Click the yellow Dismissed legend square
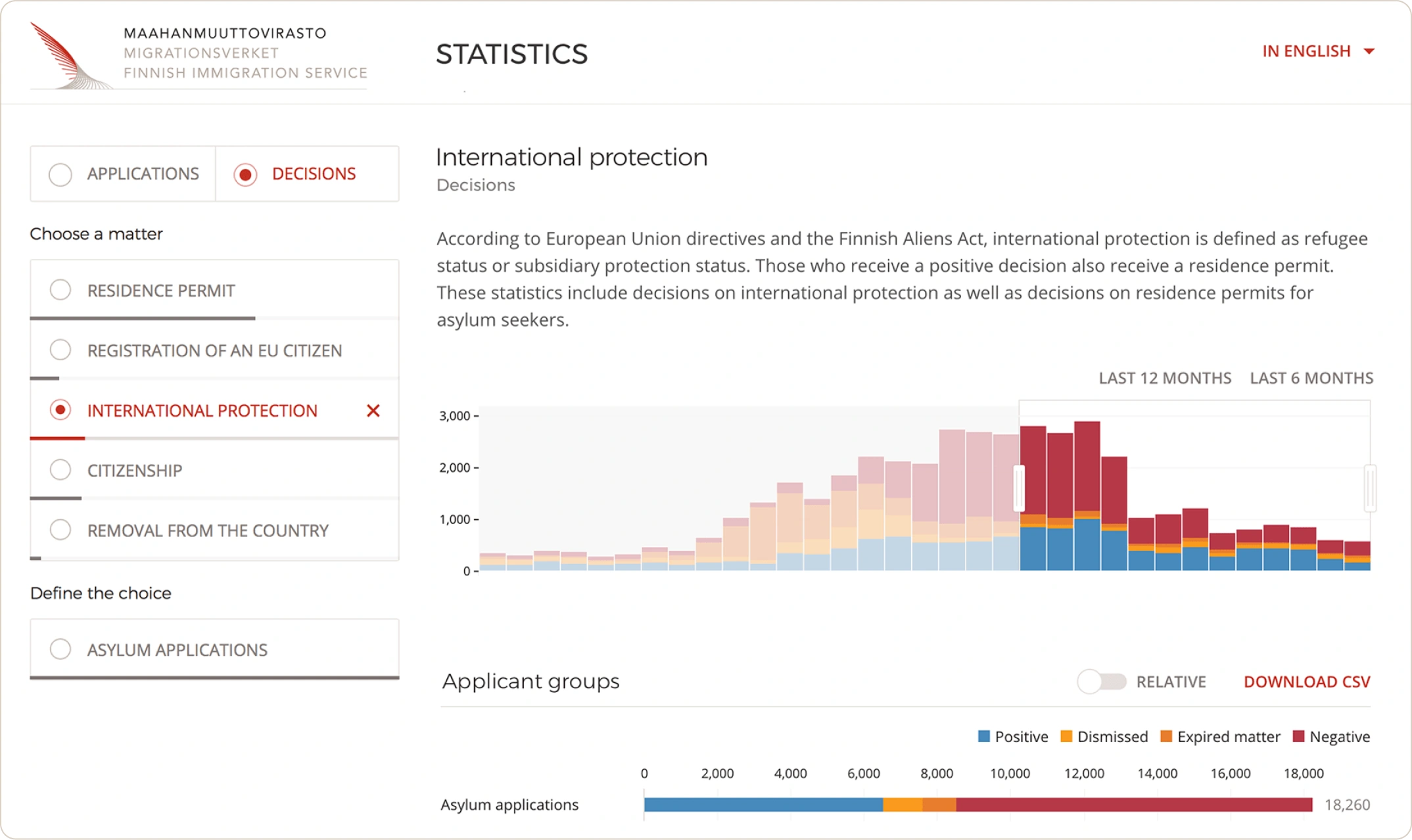The height and width of the screenshot is (840, 1412). pos(1066,736)
